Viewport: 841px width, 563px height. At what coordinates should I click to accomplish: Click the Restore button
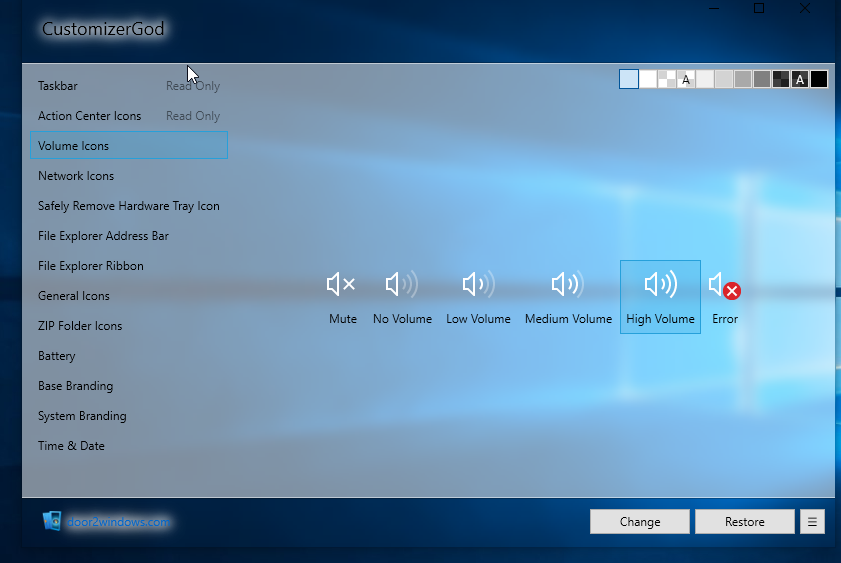(x=744, y=522)
